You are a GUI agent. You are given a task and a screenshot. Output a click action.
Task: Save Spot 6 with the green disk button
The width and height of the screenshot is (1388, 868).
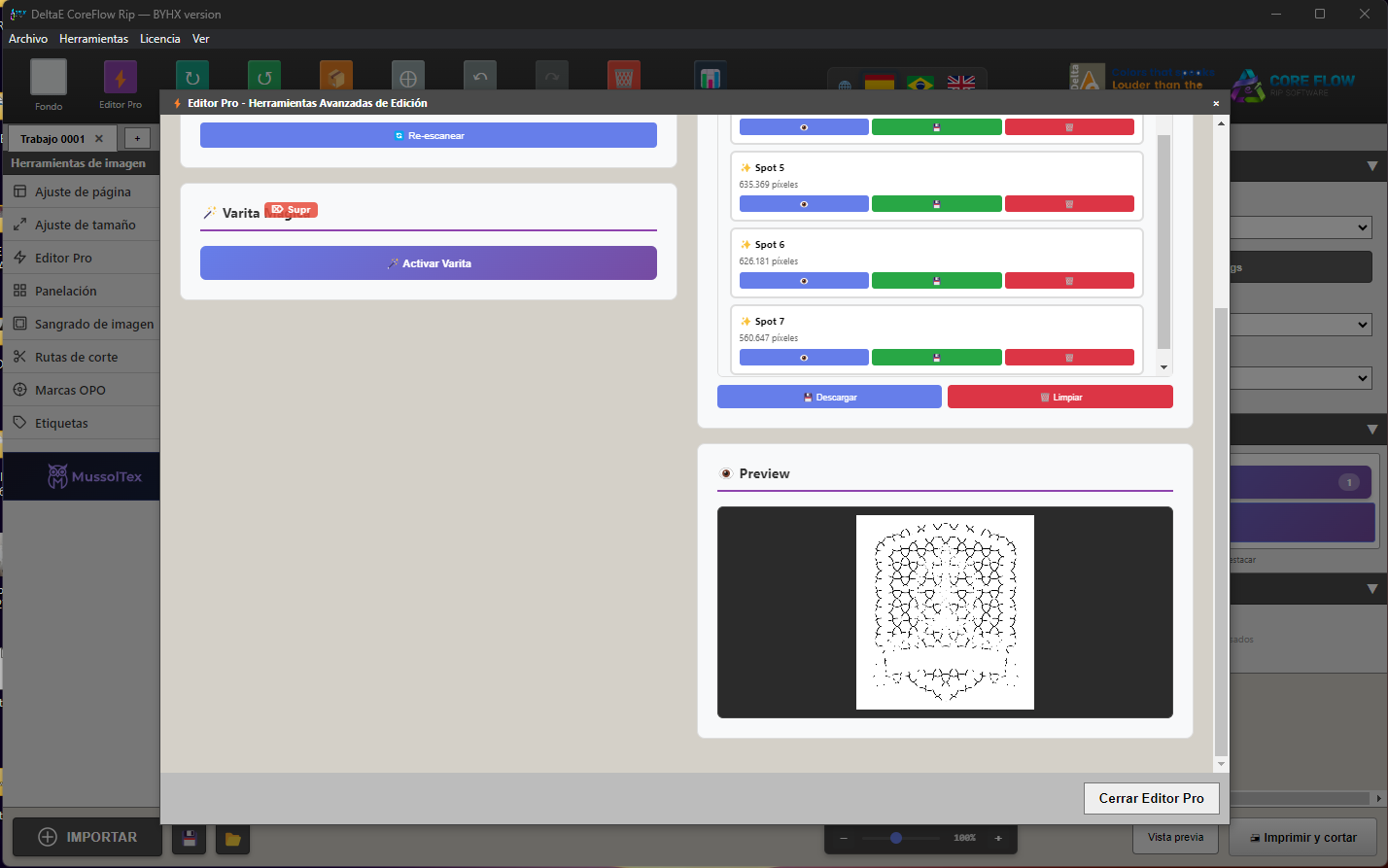point(936,281)
